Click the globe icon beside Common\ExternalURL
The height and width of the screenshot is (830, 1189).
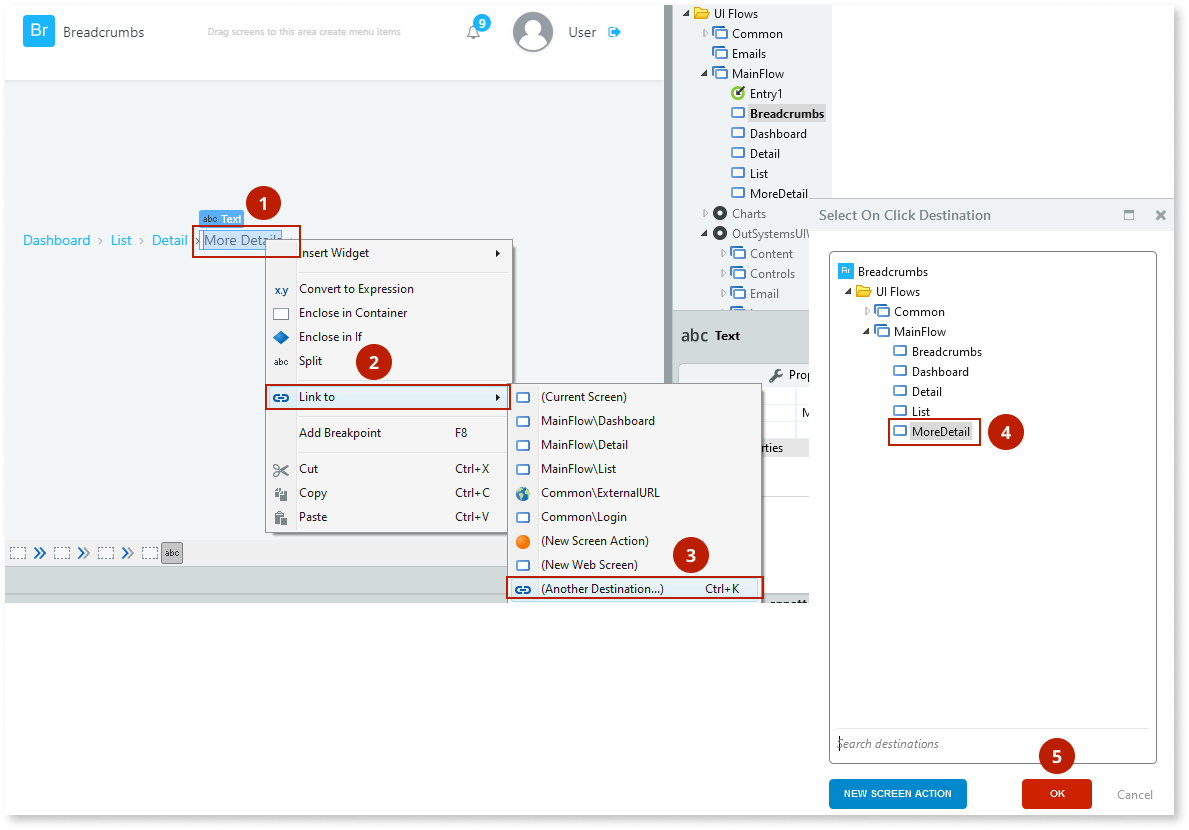point(524,492)
